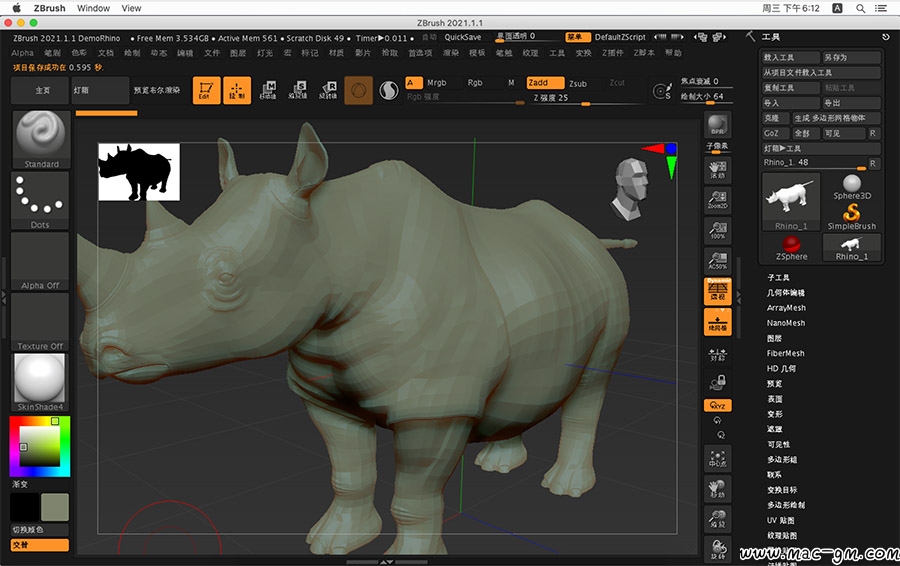Click the 载入工具 button

pyautogui.click(x=790, y=57)
